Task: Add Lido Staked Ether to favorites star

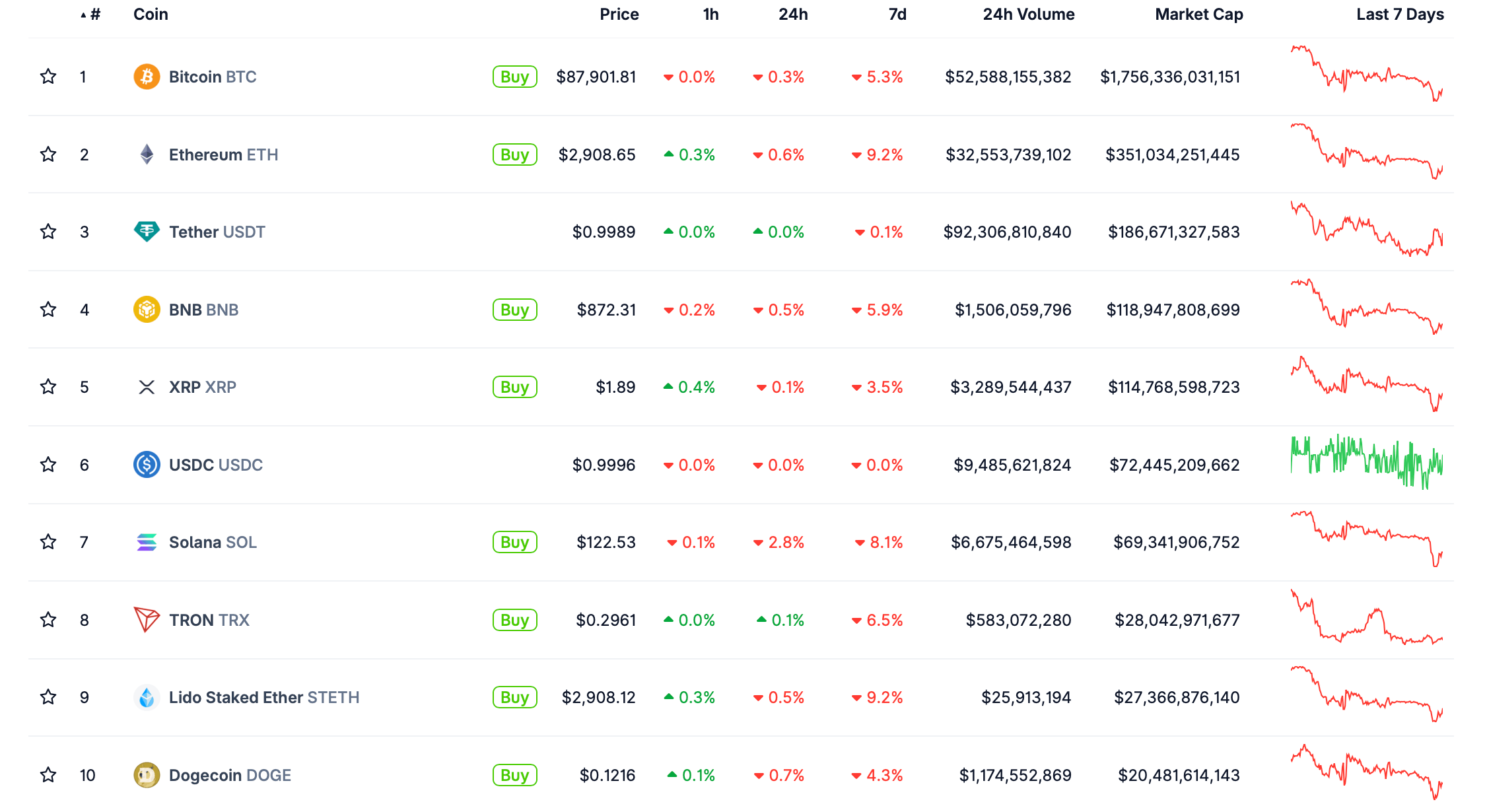Action: tap(48, 697)
